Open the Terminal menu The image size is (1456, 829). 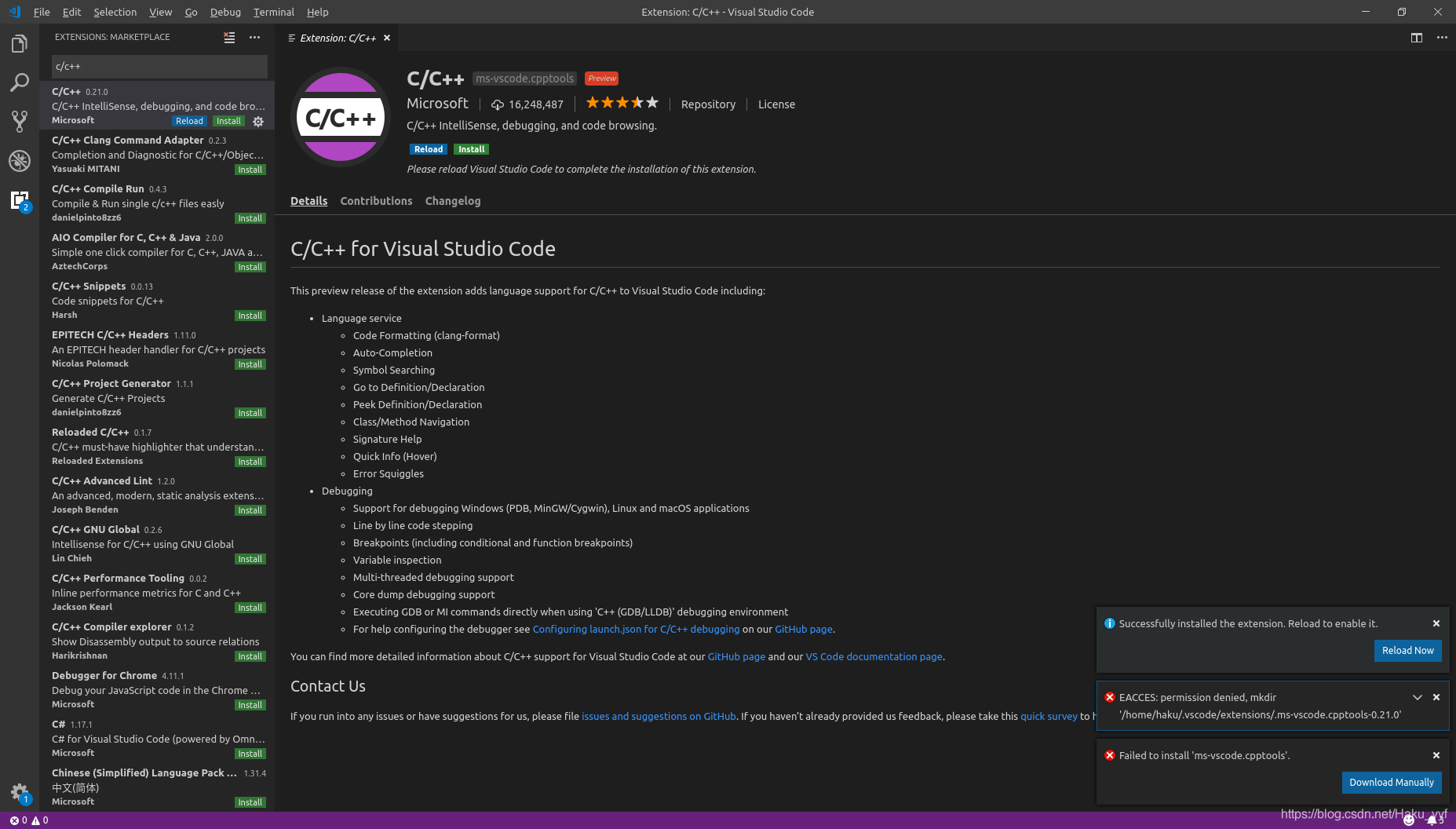tap(273, 12)
